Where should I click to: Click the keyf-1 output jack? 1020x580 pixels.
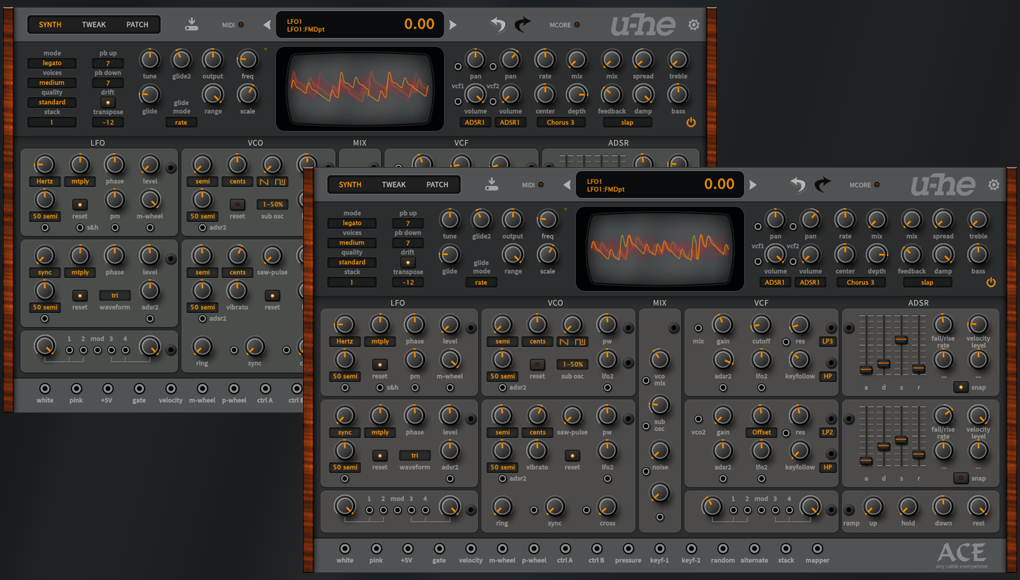tap(660, 549)
